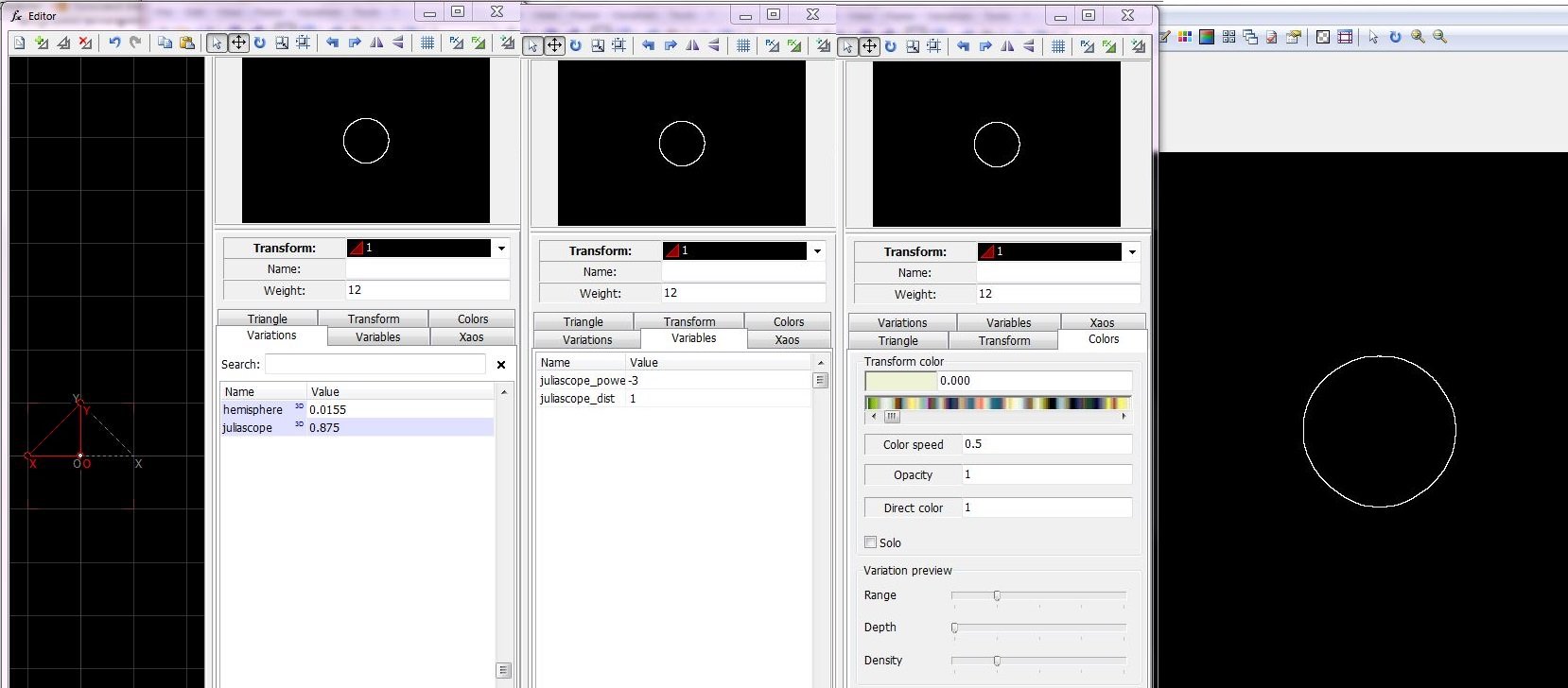Open Transform tab in Variables editor window
This screenshot has height=688, width=1568.
pyautogui.click(x=689, y=322)
